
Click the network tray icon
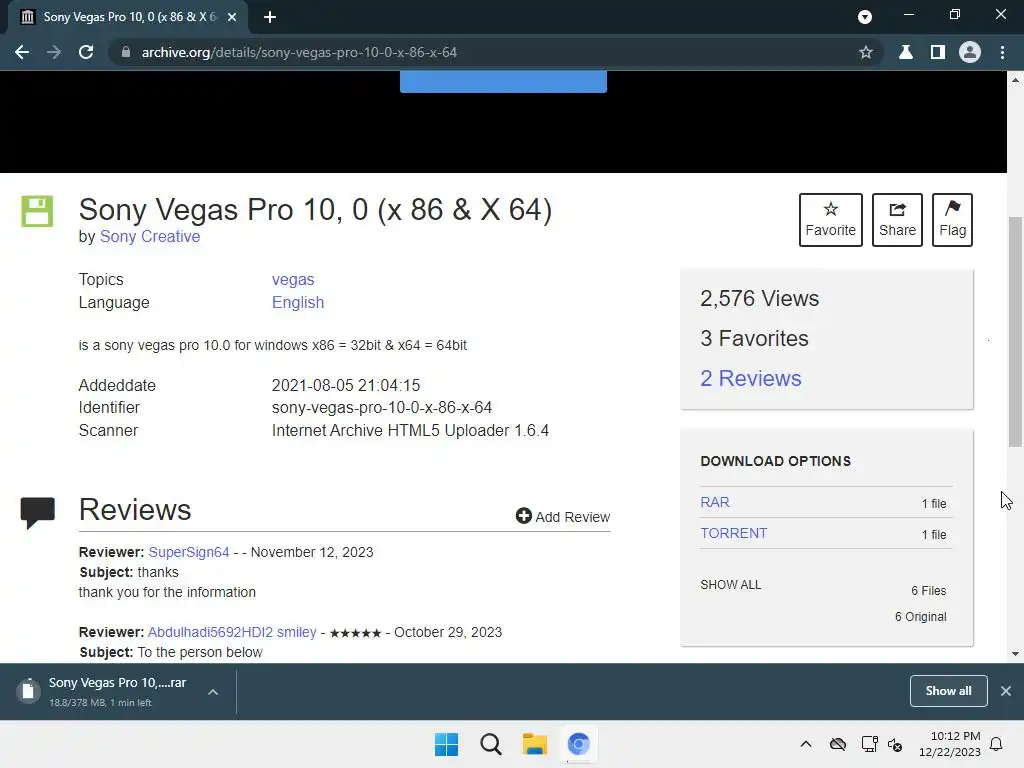[869, 744]
